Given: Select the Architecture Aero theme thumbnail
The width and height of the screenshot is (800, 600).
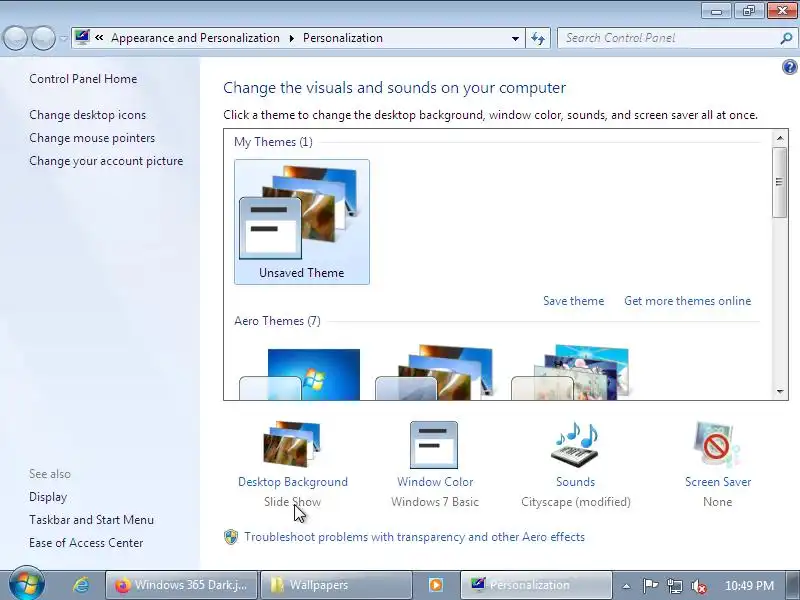Looking at the screenshot, I should pyautogui.click(x=436, y=372).
